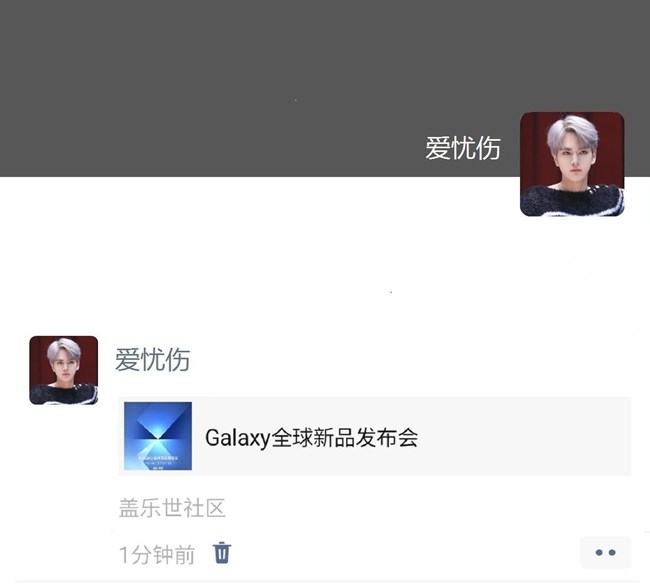650x588 pixels.
Task: Tap the 盖乐世社区 source label
Action: pos(172,508)
